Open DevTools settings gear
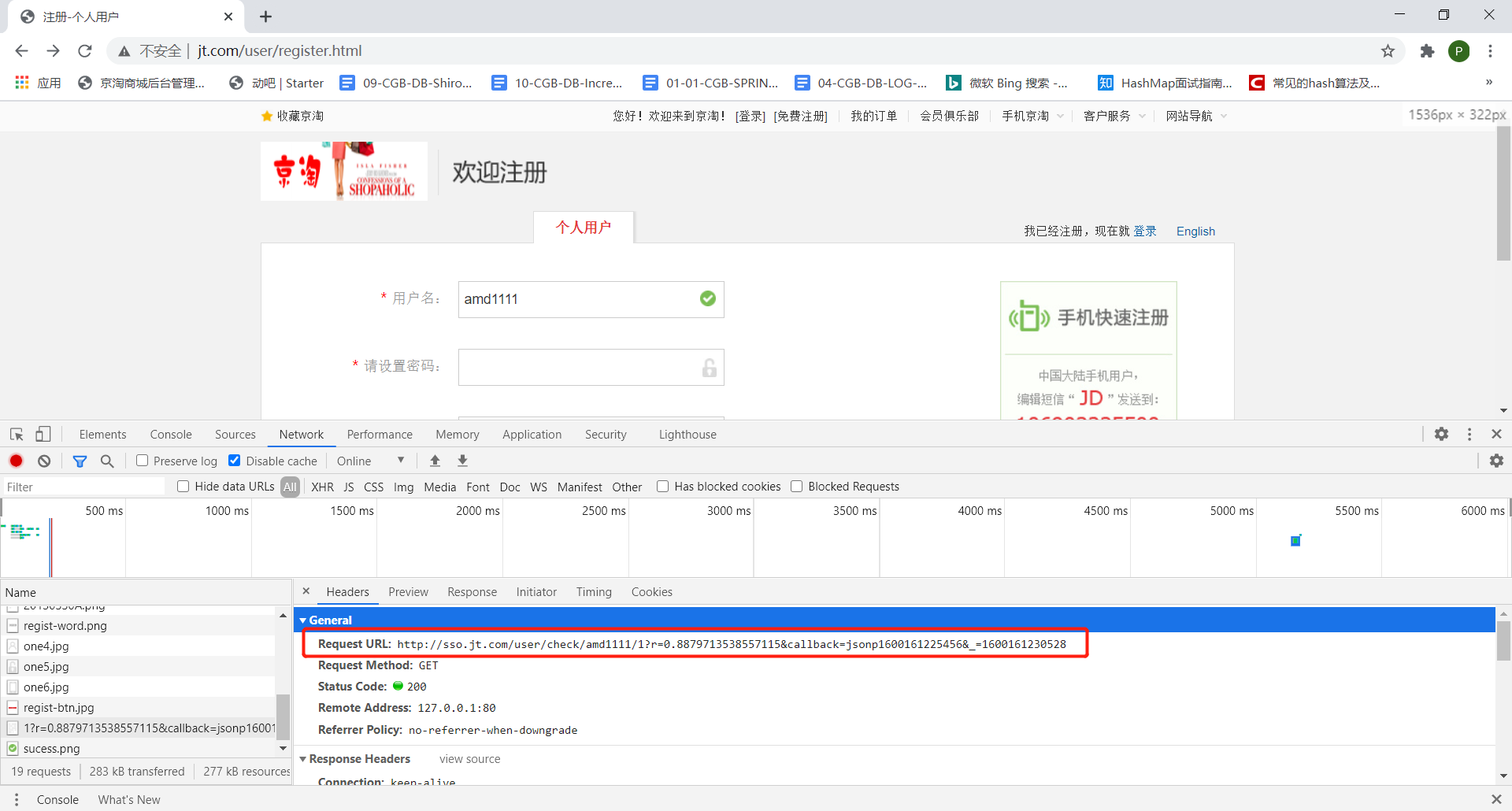 click(1442, 434)
